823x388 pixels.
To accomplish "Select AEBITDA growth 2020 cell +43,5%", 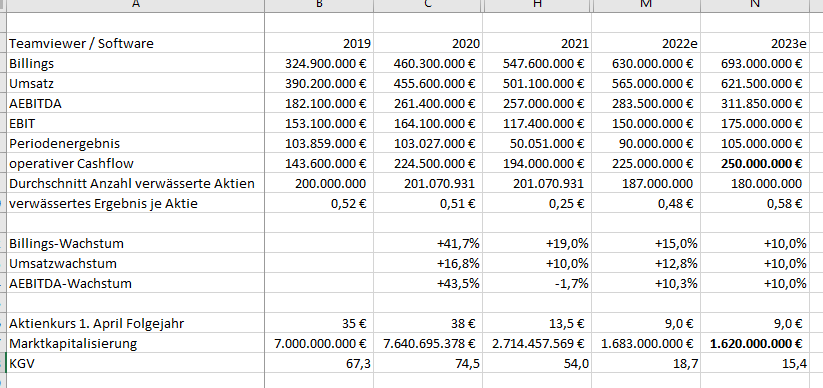I will click(428, 284).
